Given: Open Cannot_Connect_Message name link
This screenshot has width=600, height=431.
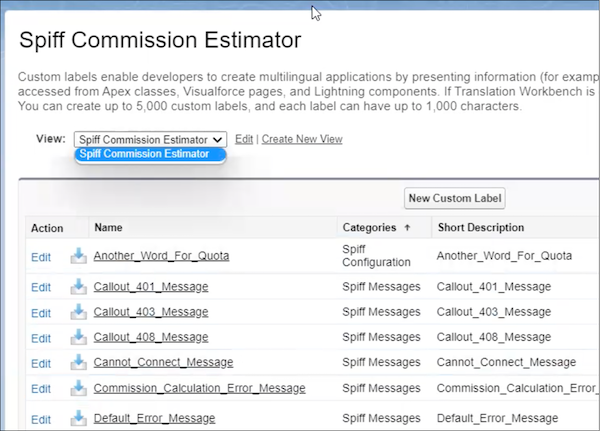Looking at the screenshot, I should [x=163, y=362].
